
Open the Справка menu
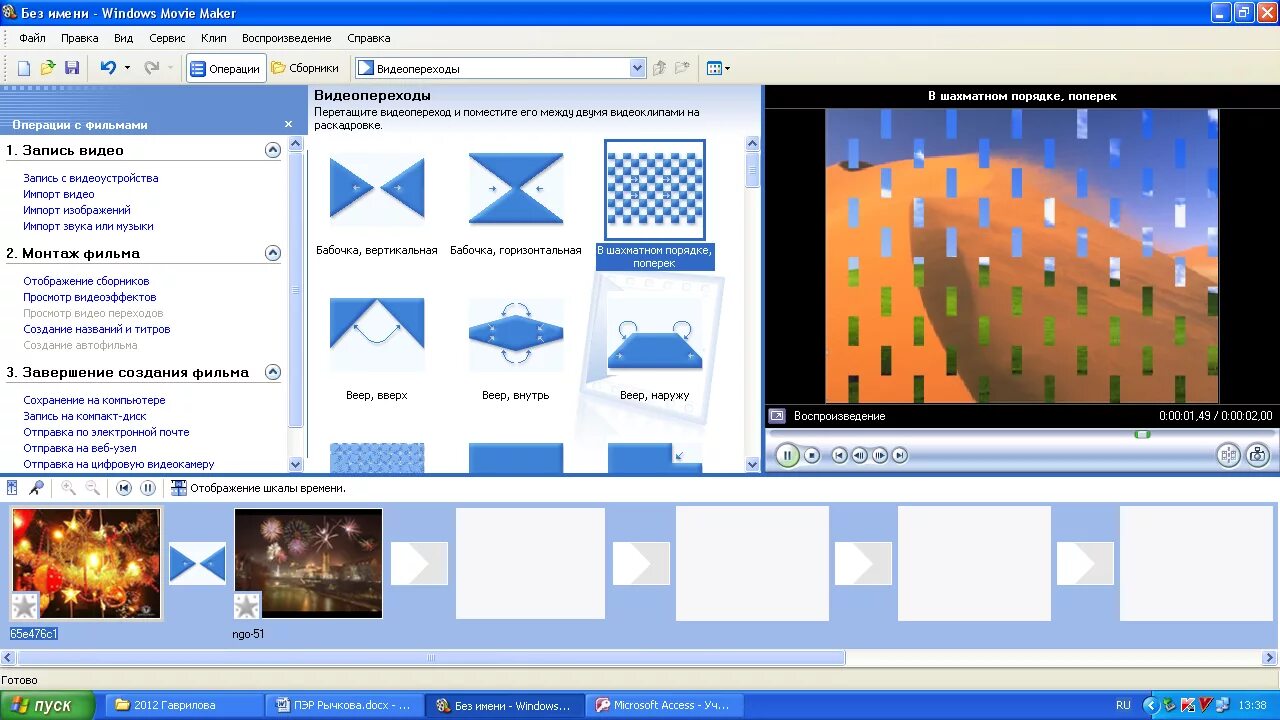tap(368, 38)
